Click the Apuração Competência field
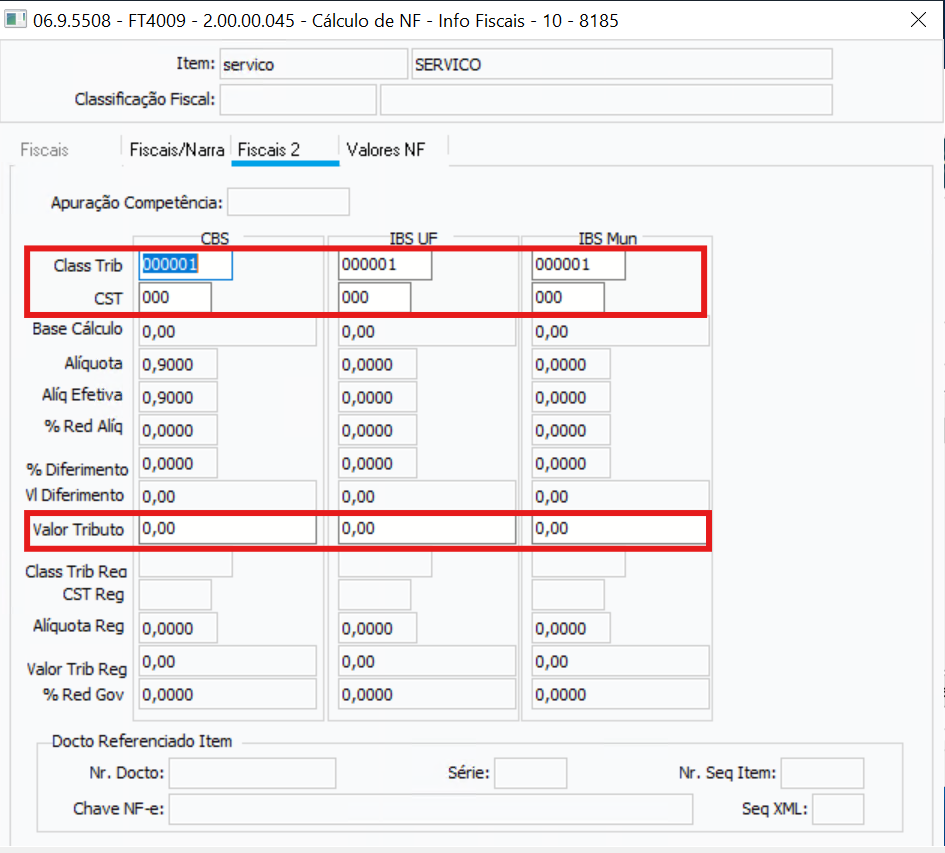Image resolution: width=945 pixels, height=853 pixels. (288, 202)
